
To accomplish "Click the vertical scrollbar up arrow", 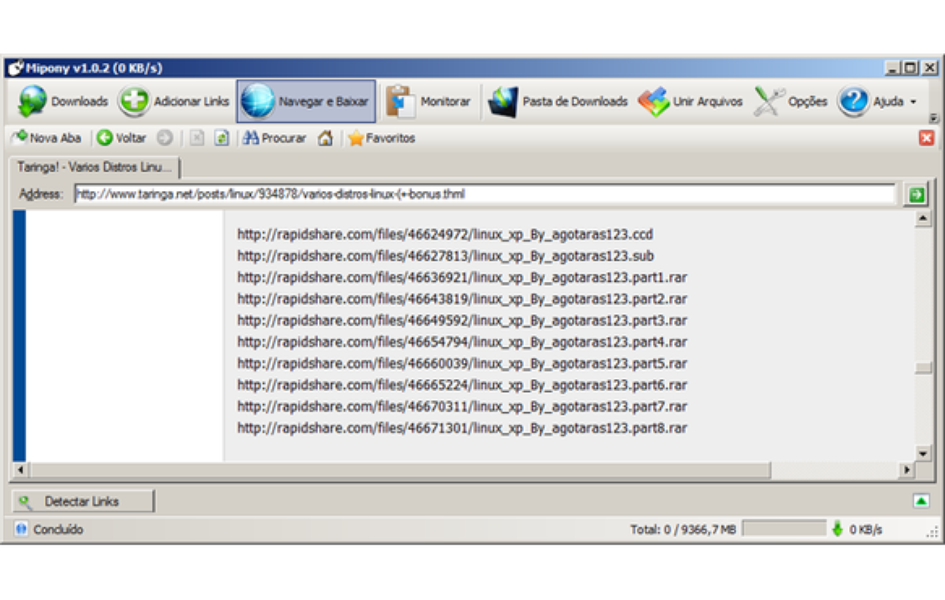I will pyautogui.click(x=923, y=218).
